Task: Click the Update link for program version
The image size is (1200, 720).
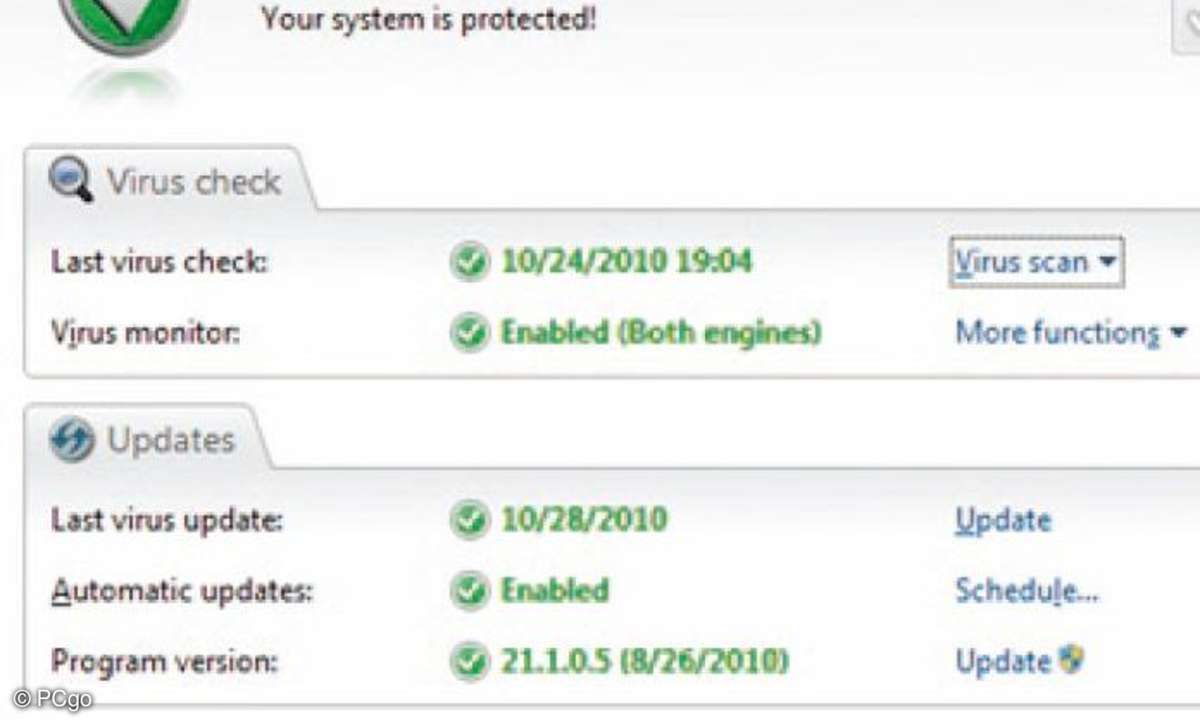Action: [1003, 660]
